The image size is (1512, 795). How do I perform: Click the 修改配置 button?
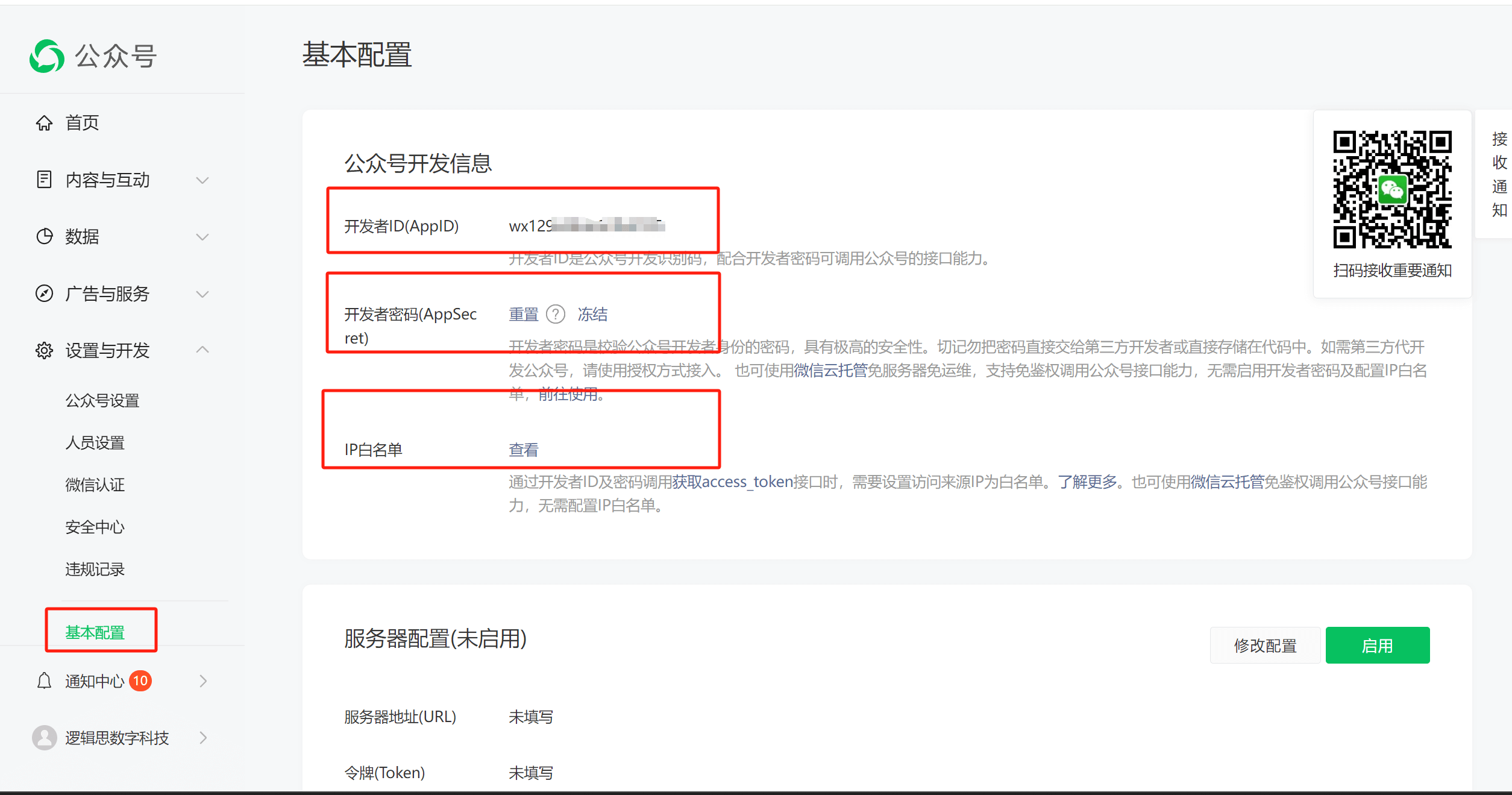click(x=1265, y=646)
